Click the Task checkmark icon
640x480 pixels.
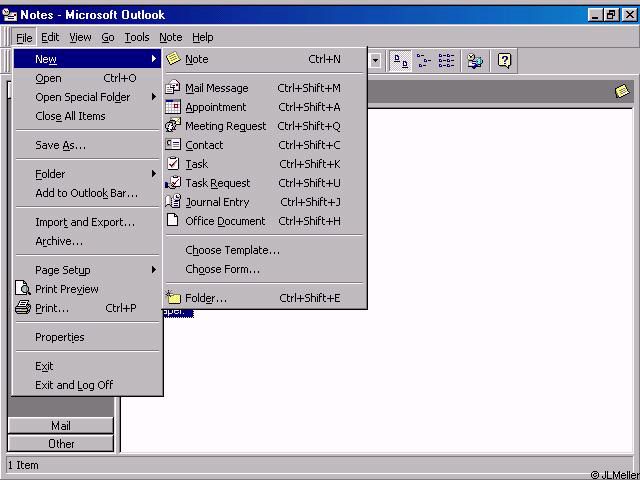(173, 164)
